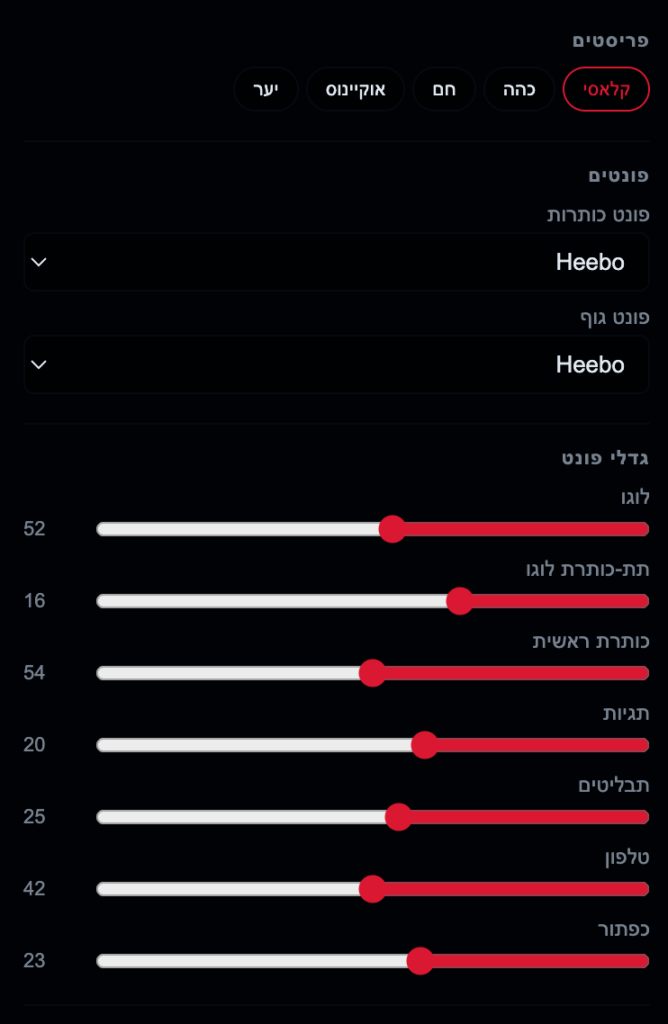
Task: Pick the יער preset
Action: (266, 89)
